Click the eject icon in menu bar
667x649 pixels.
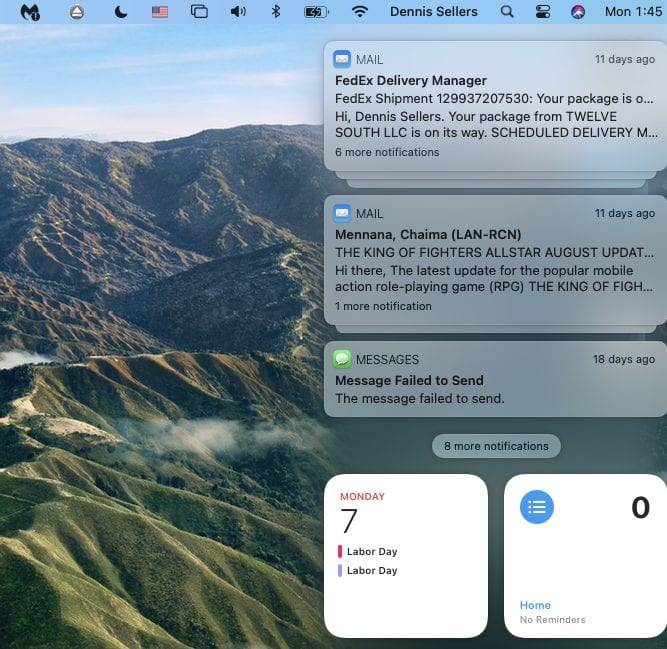tap(77, 12)
